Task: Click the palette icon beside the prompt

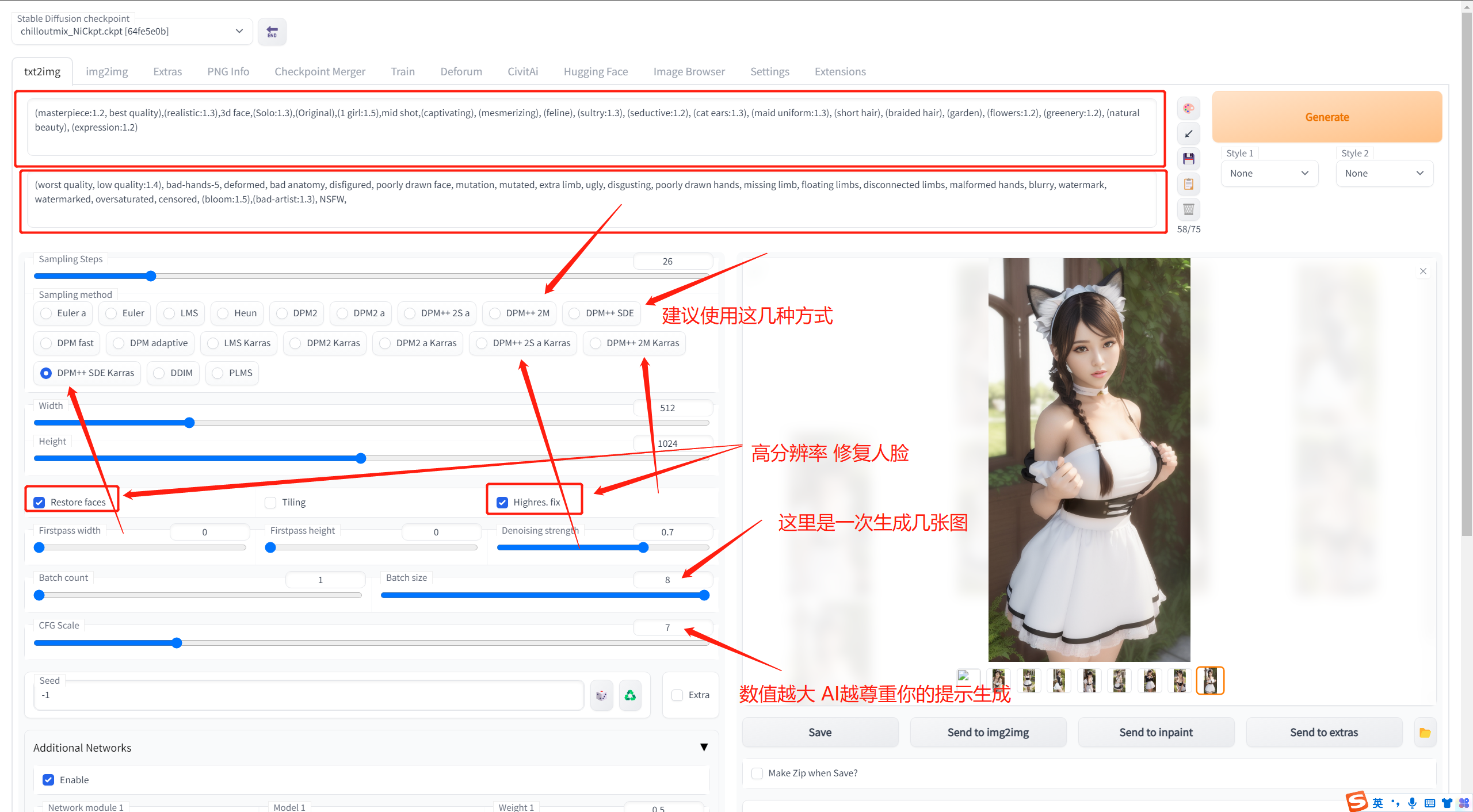Action: pyautogui.click(x=1188, y=109)
